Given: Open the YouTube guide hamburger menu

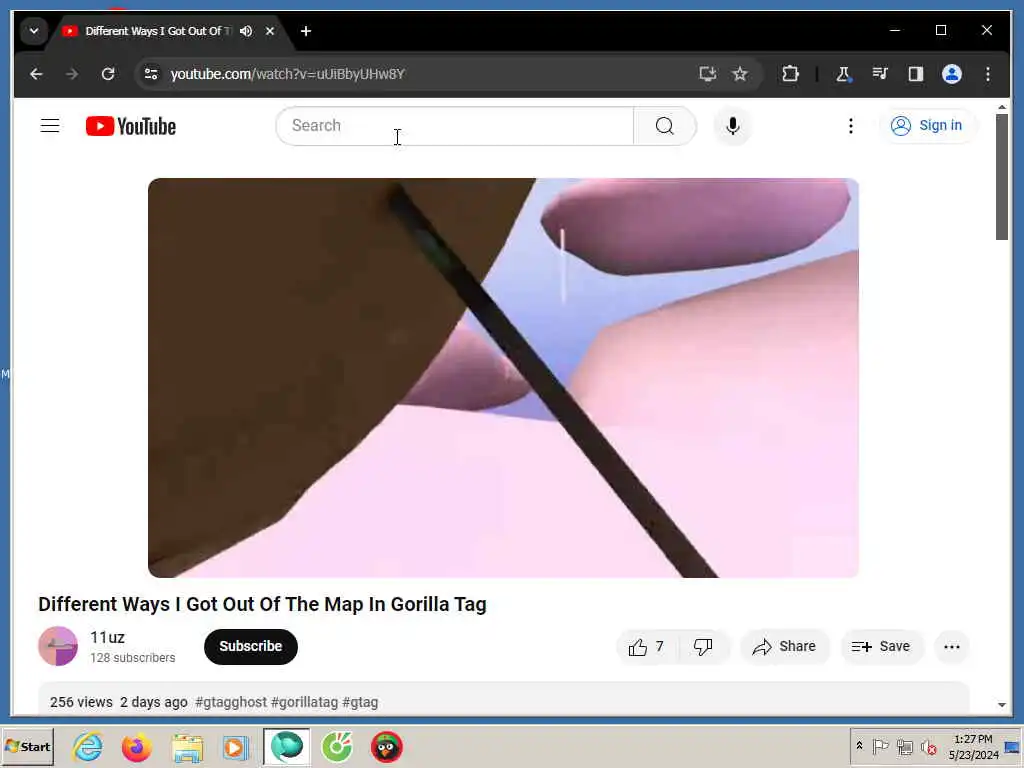Looking at the screenshot, I should 50,125.
